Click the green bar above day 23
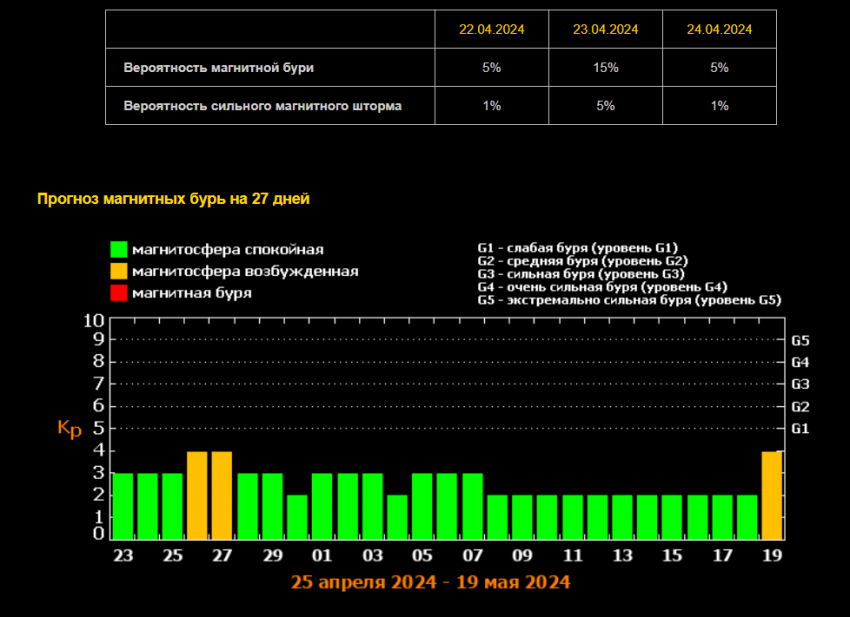850x617 pixels. (x=123, y=506)
